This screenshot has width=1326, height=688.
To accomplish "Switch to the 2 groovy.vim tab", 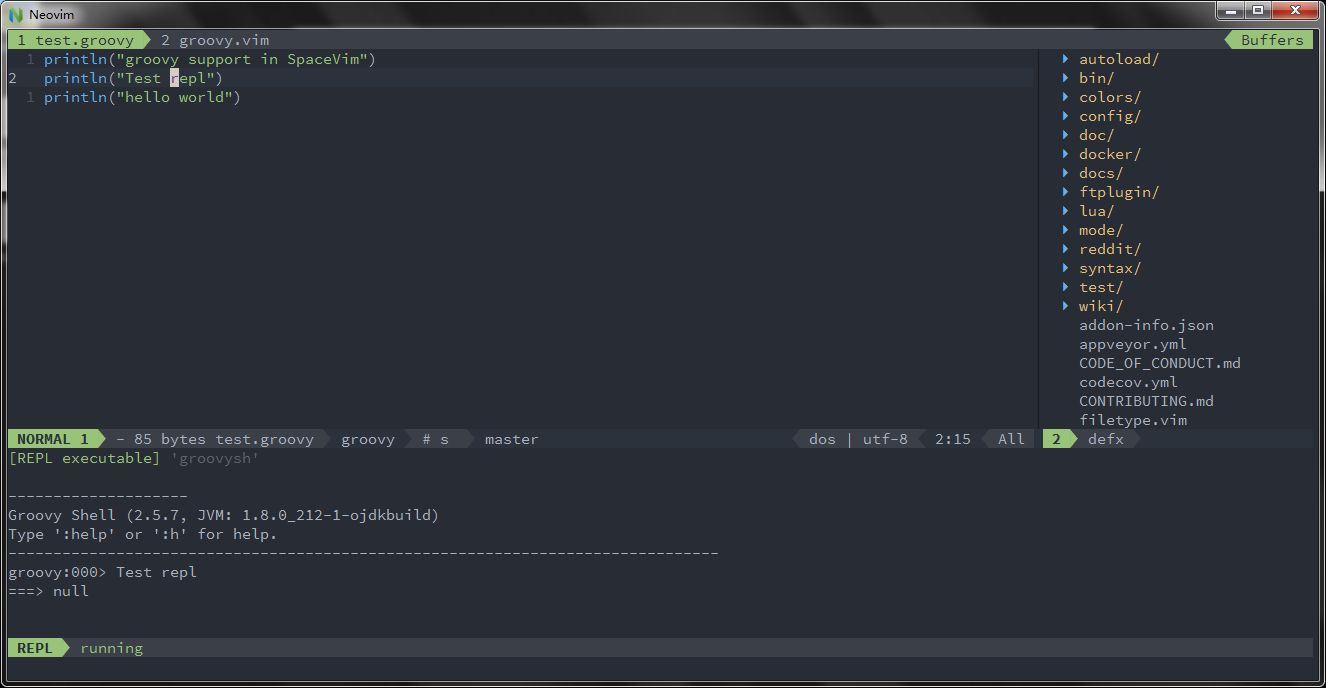I will click(214, 40).
